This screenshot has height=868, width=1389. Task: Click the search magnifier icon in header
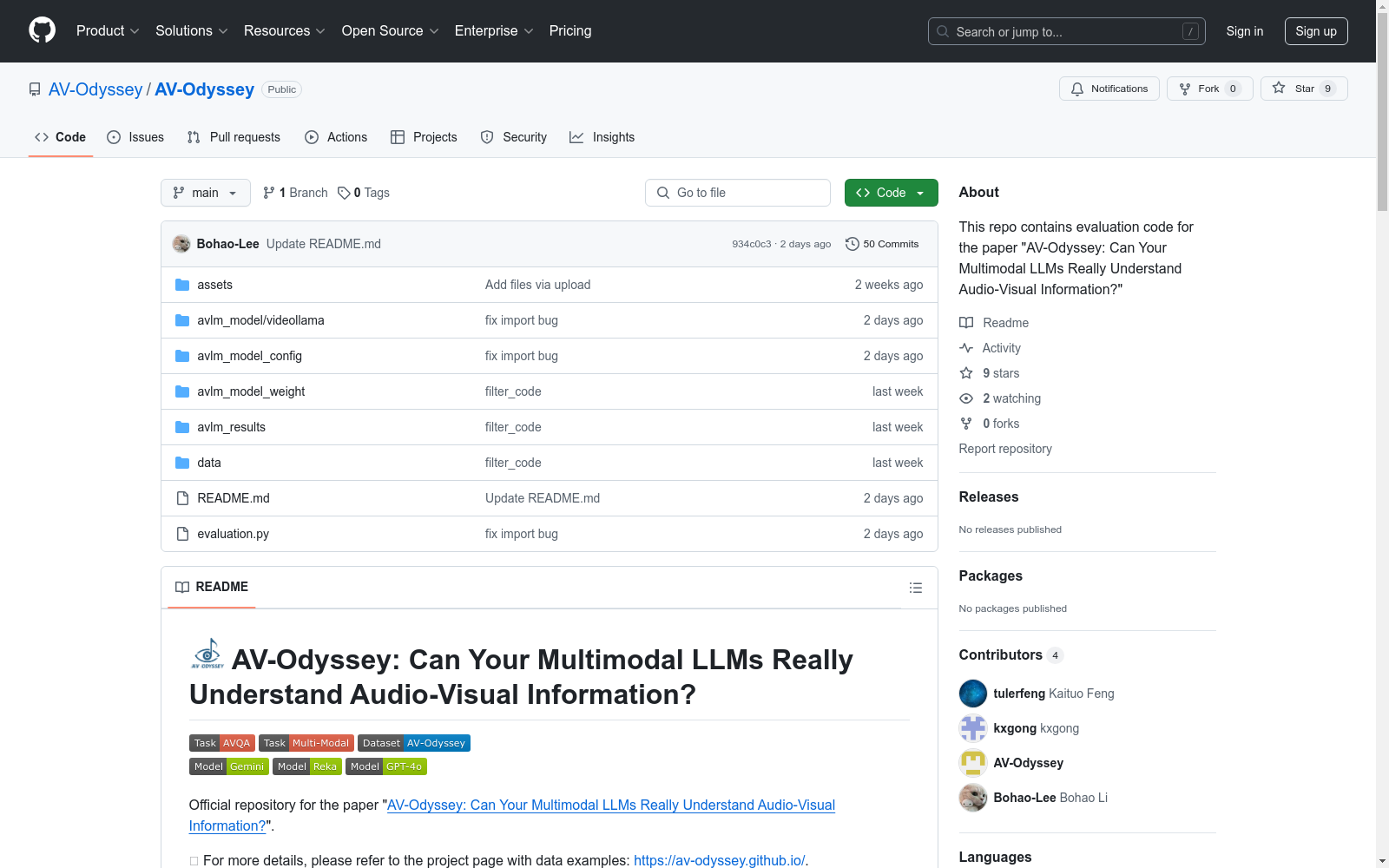[x=943, y=31]
